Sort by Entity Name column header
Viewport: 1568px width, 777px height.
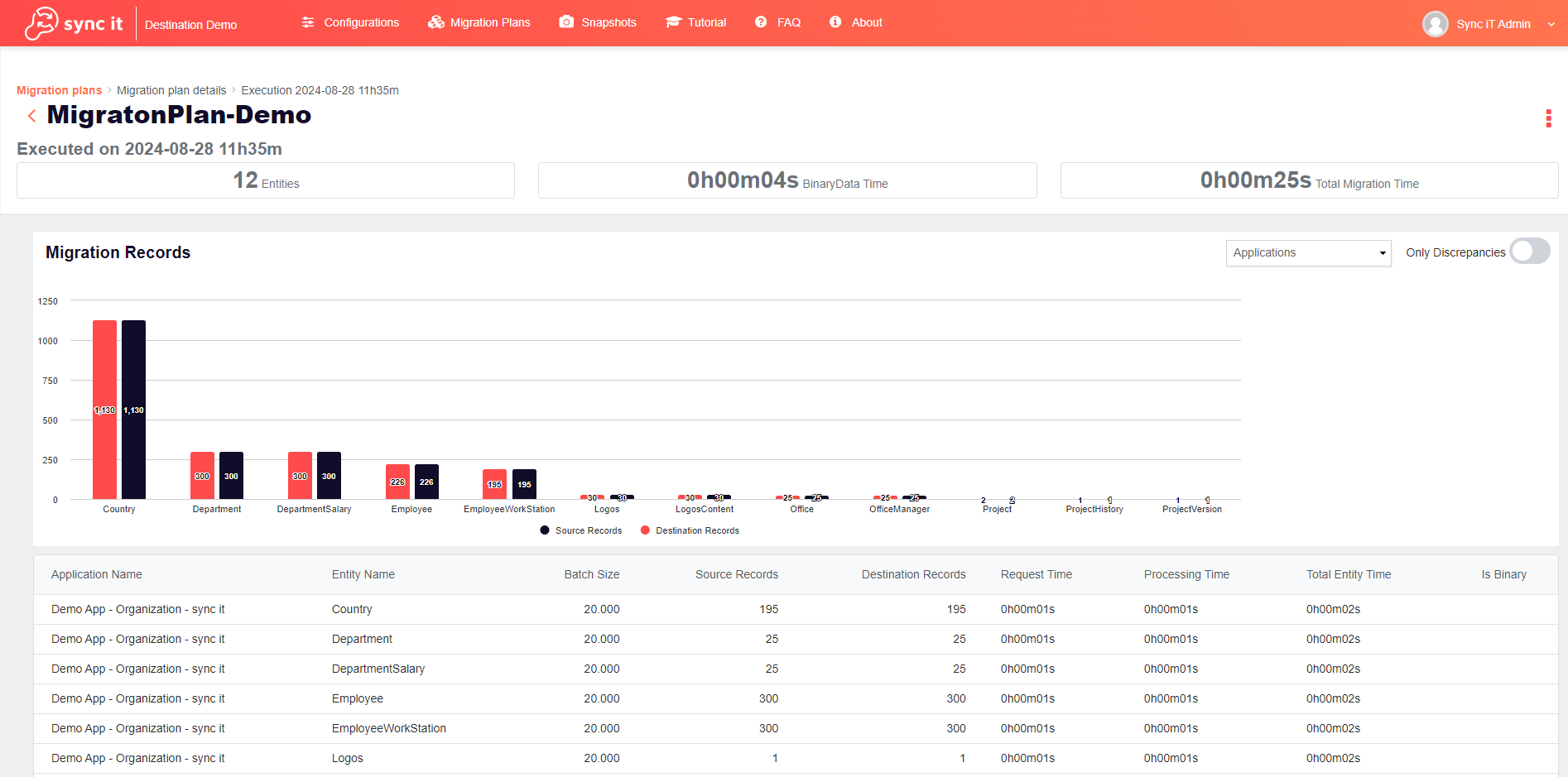pos(363,574)
